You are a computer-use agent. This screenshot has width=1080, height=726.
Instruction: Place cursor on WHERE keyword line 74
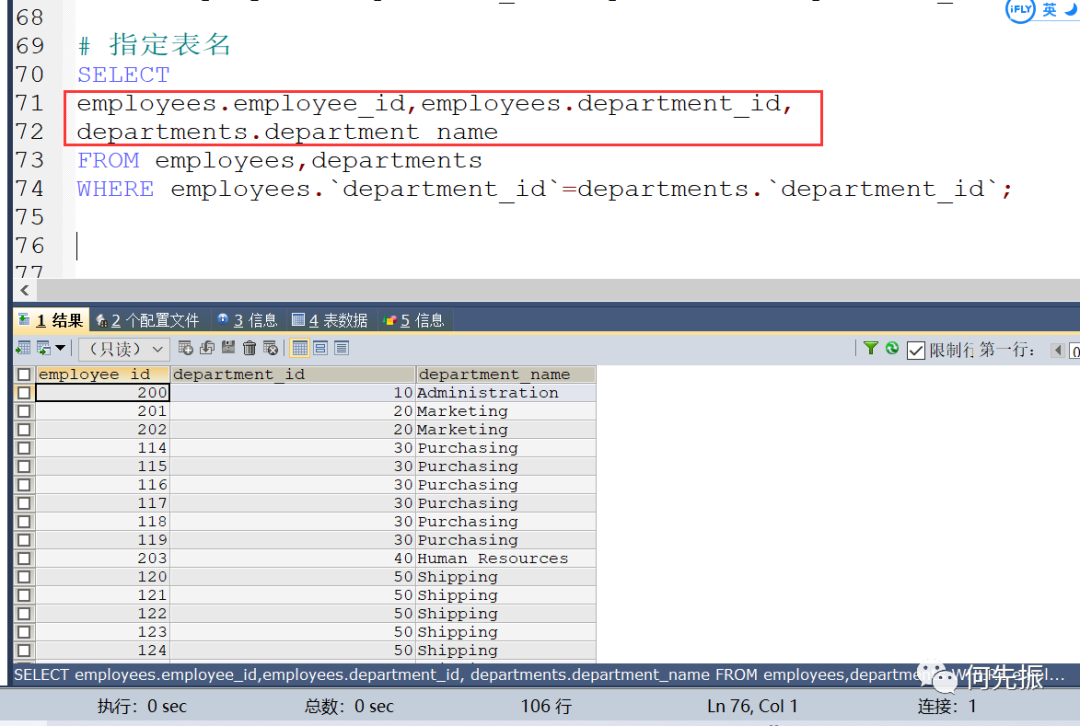click(115, 189)
